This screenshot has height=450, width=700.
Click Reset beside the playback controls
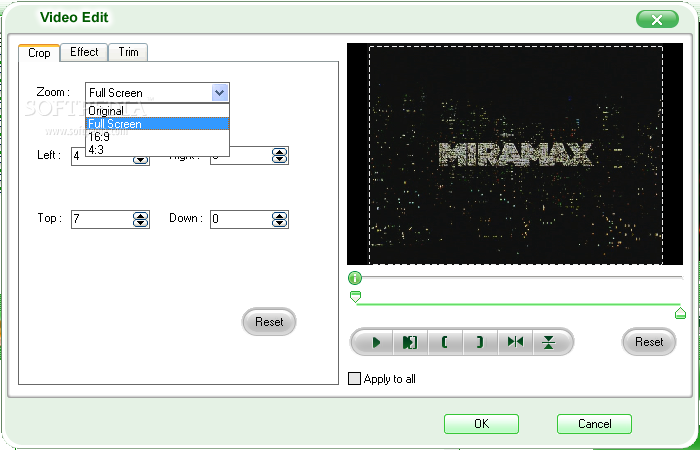point(649,342)
